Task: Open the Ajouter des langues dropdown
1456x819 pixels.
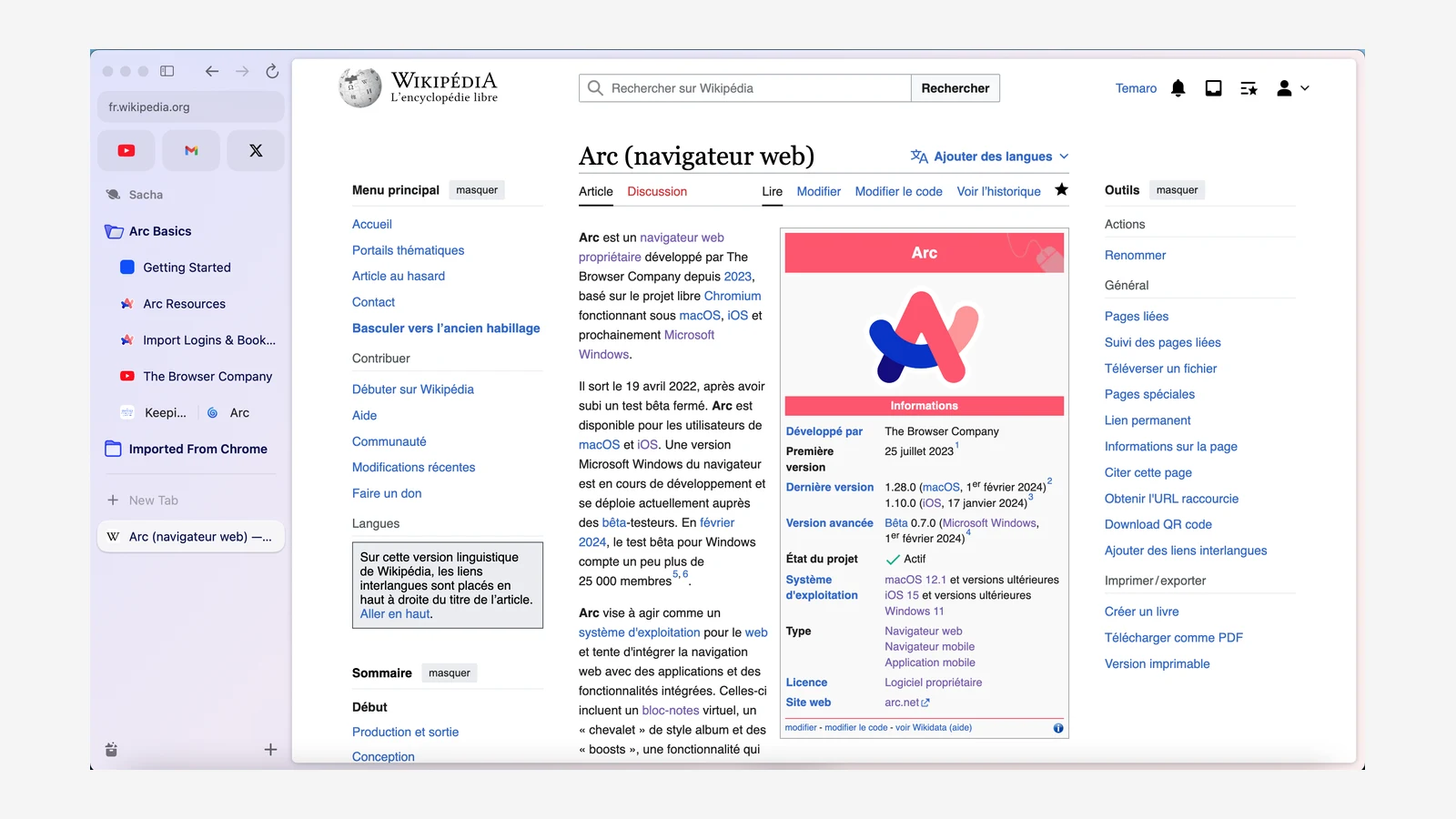Action: point(990,157)
